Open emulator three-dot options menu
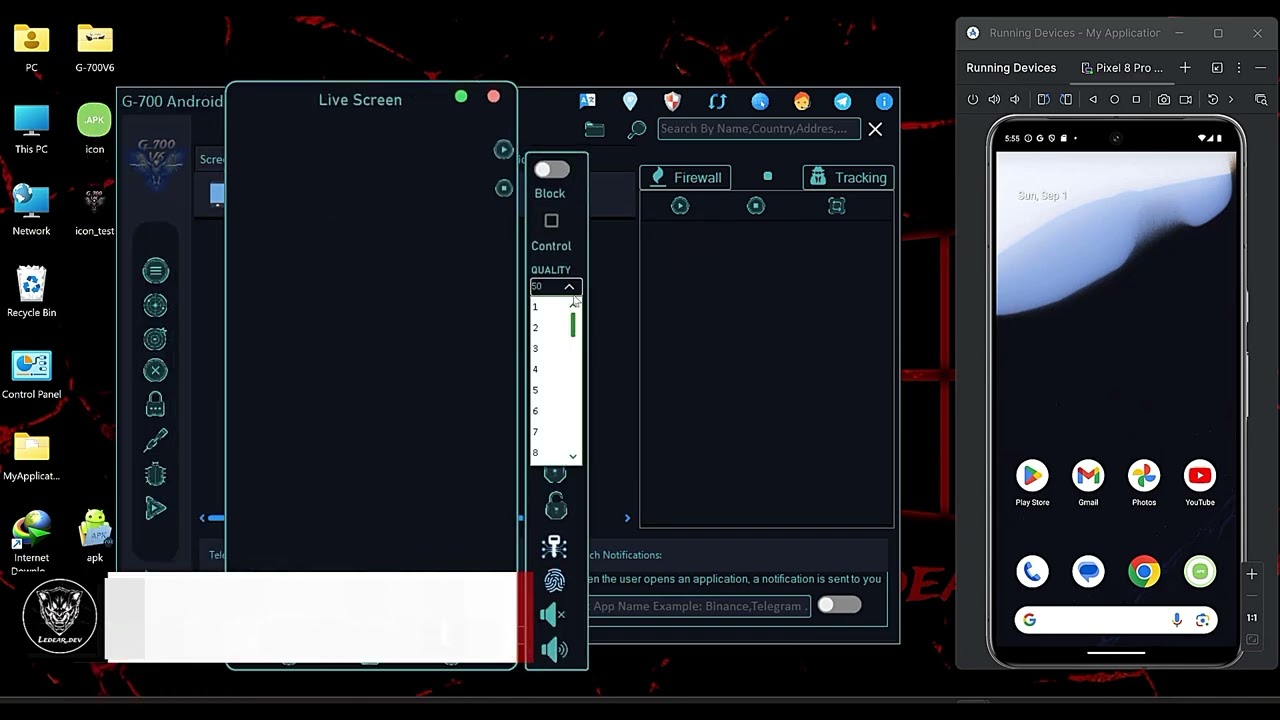The image size is (1280, 720). (1239, 68)
